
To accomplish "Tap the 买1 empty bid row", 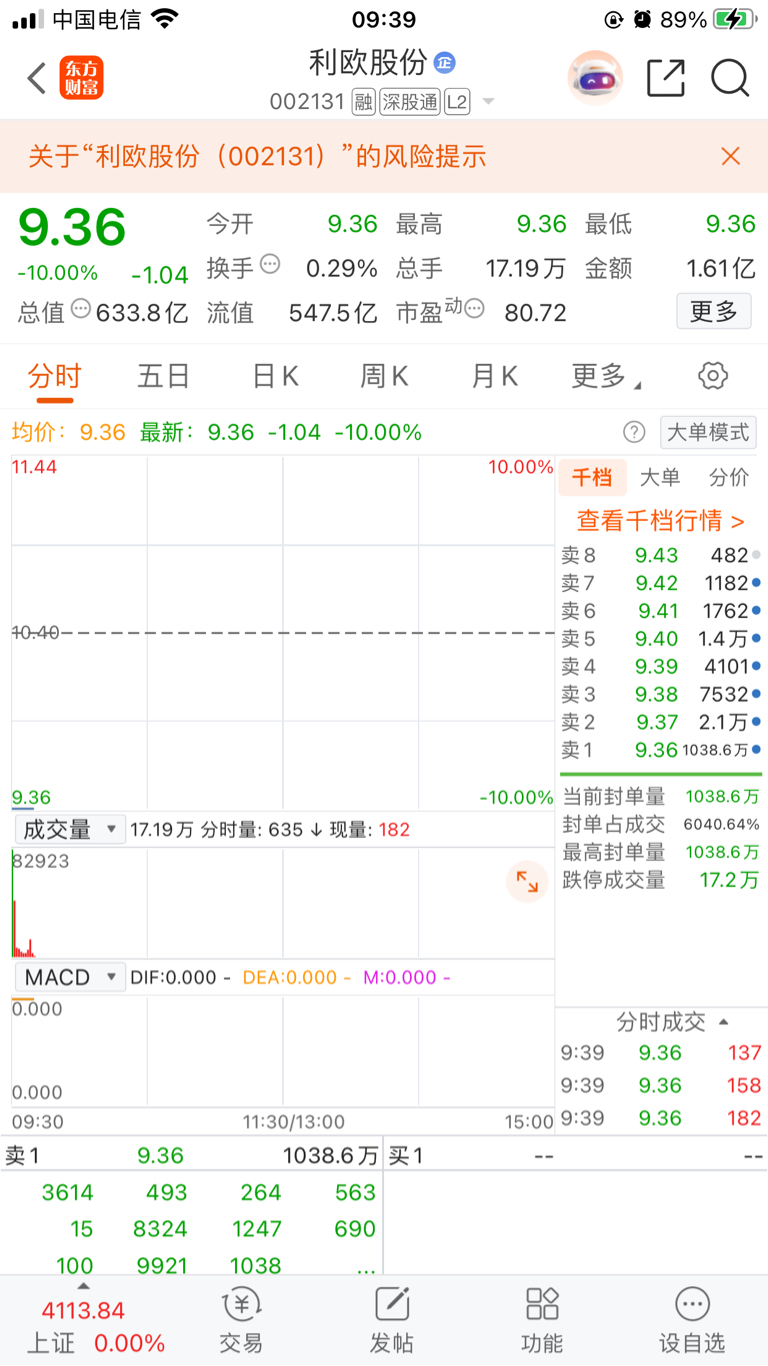I will [x=576, y=1156].
